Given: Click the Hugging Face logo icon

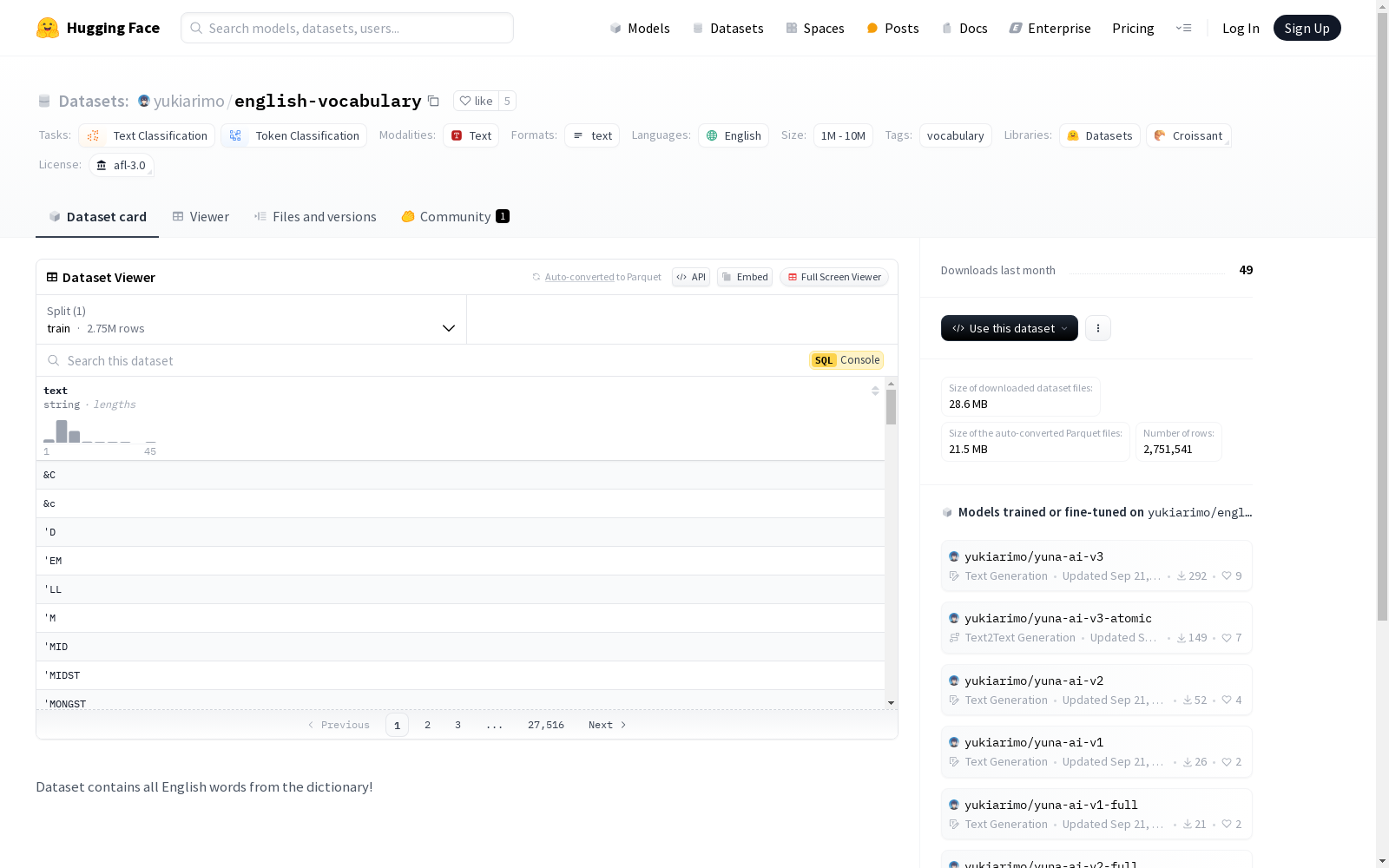Looking at the screenshot, I should [x=48, y=28].
